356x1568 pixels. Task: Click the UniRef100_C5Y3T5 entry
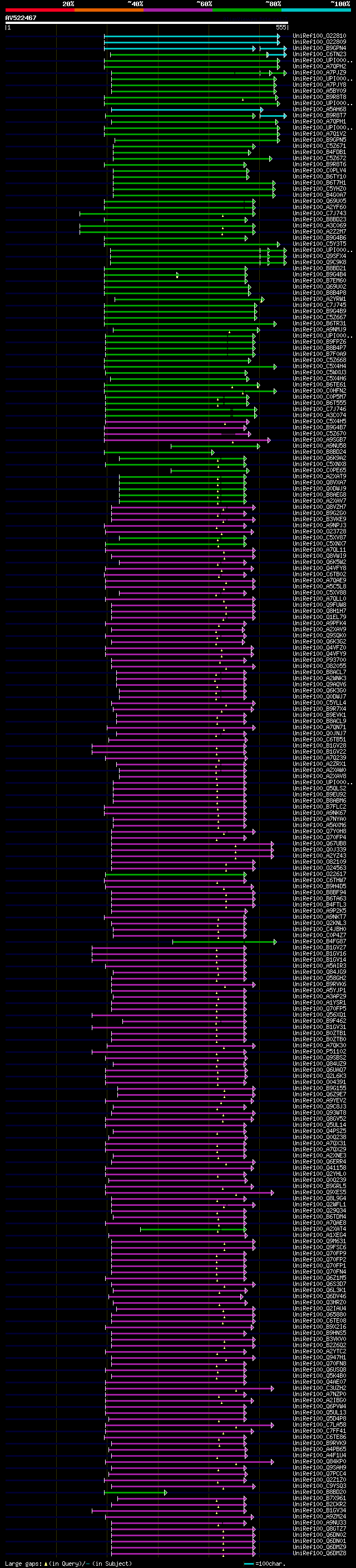(x=319, y=244)
